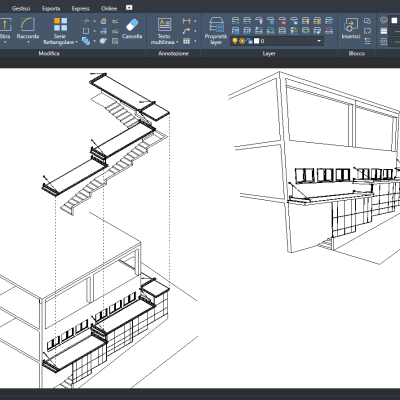Expand the Raccorda dropdown arrow

click(x=28, y=42)
